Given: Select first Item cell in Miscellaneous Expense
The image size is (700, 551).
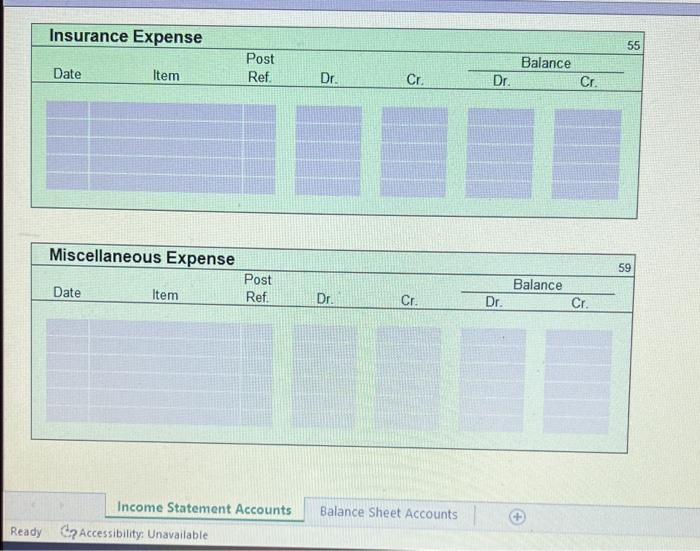Looking at the screenshot, I should coord(165,329).
